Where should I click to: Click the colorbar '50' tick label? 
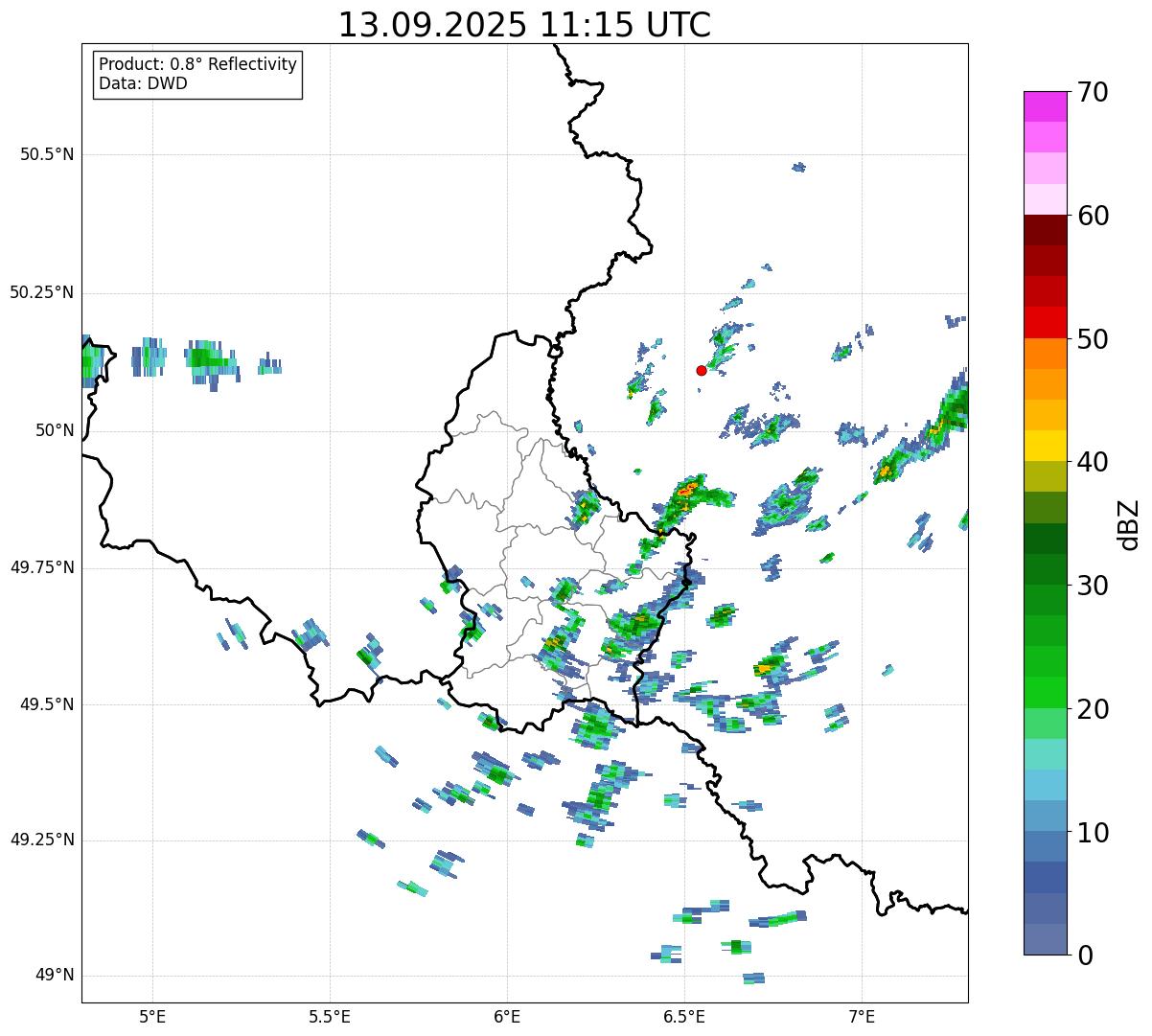click(1094, 339)
